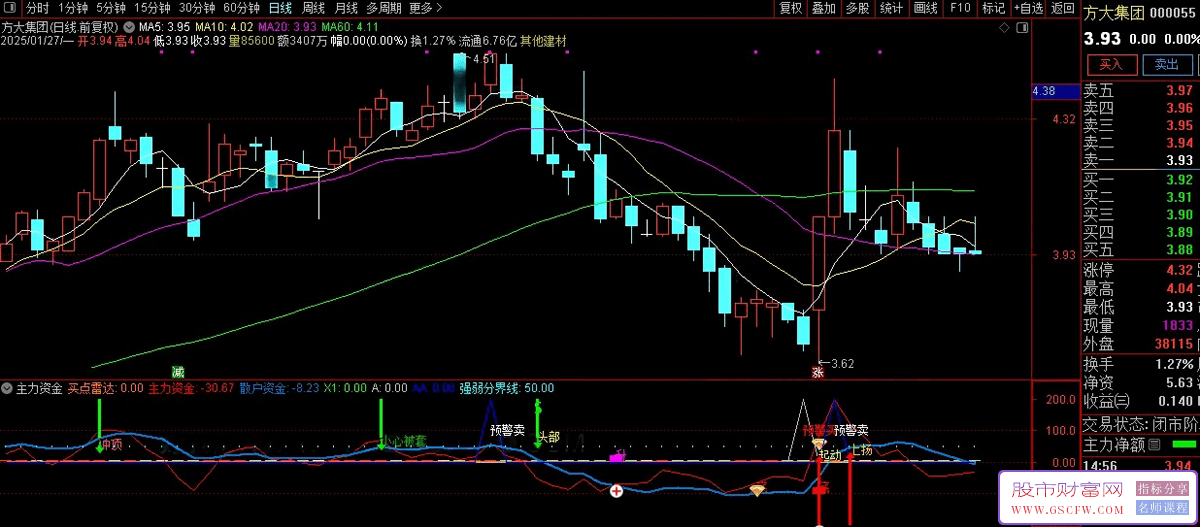
Task: Open the 多周期 multi-period view
Action: [x=384, y=7]
